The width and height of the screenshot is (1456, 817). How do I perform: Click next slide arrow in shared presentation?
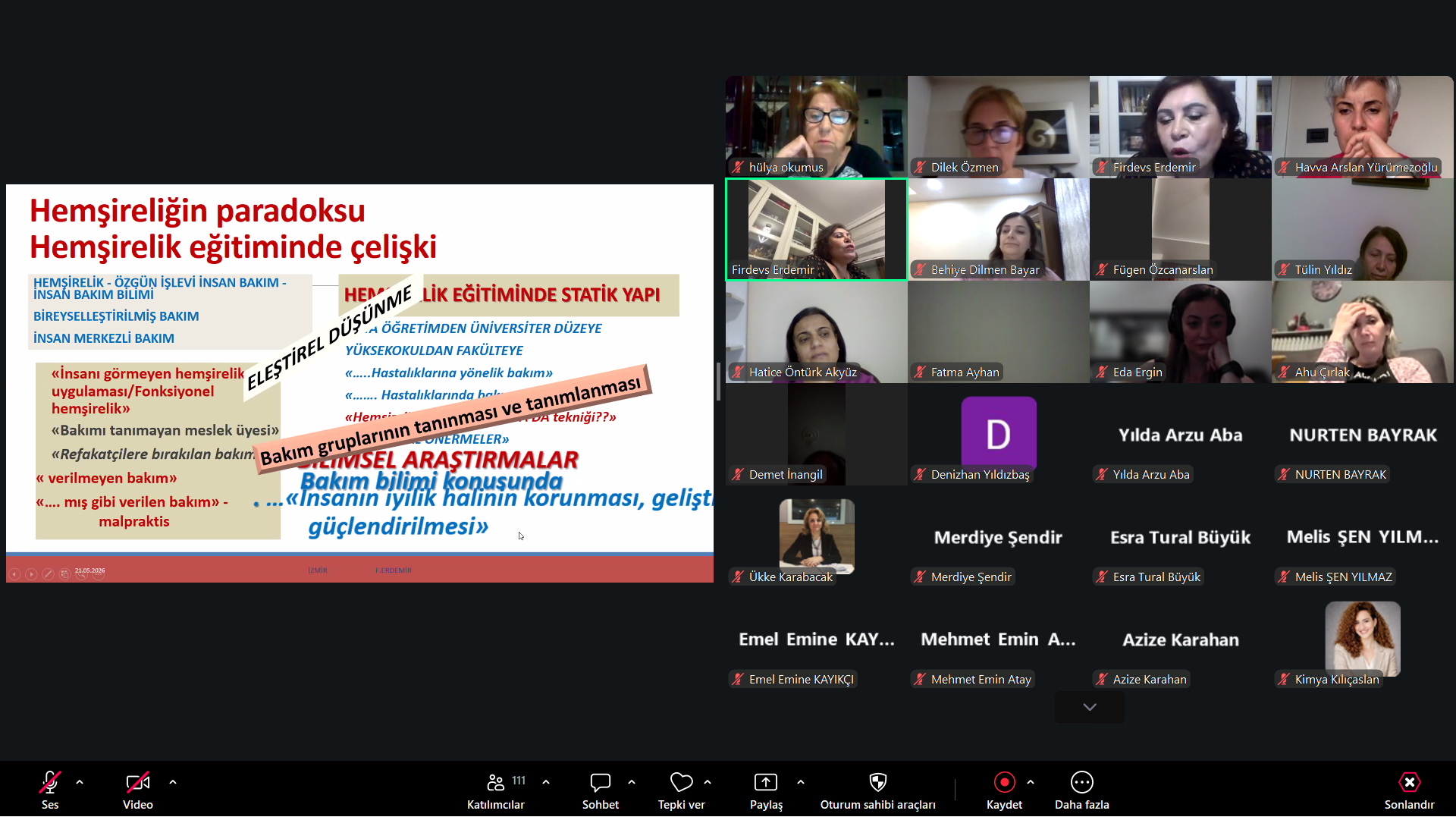[31, 574]
